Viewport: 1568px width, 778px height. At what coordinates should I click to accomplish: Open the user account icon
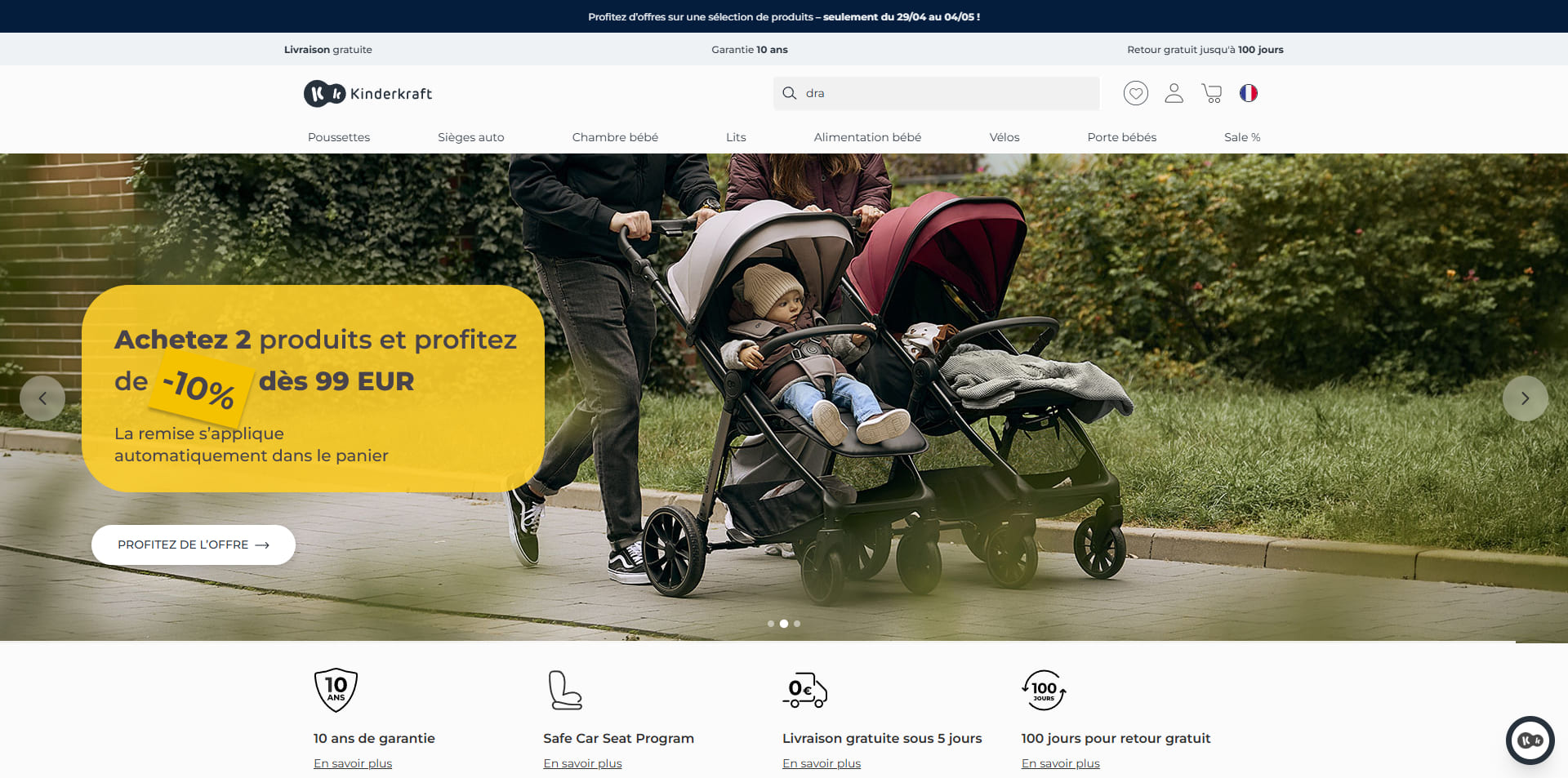[x=1174, y=93]
